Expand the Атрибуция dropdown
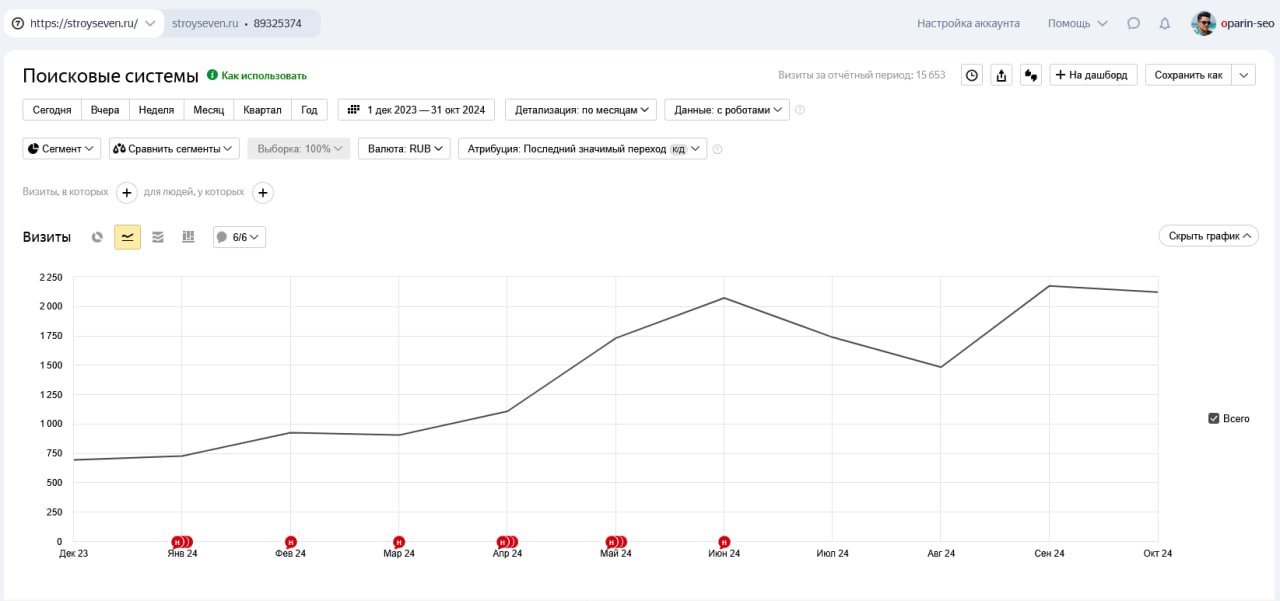The image size is (1280, 601). [x=583, y=148]
